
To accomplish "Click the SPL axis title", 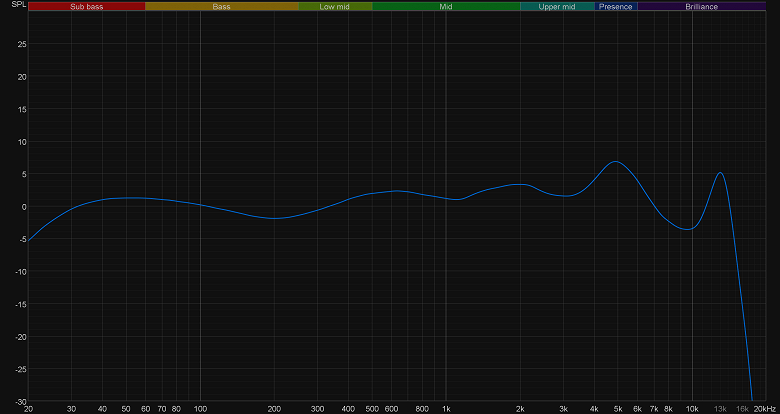I will [x=17, y=4].
